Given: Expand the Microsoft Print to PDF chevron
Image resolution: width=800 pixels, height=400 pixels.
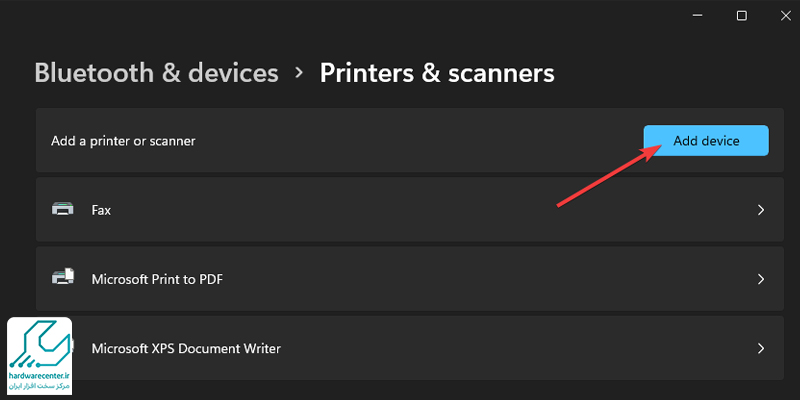Looking at the screenshot, I should [761, 279].
